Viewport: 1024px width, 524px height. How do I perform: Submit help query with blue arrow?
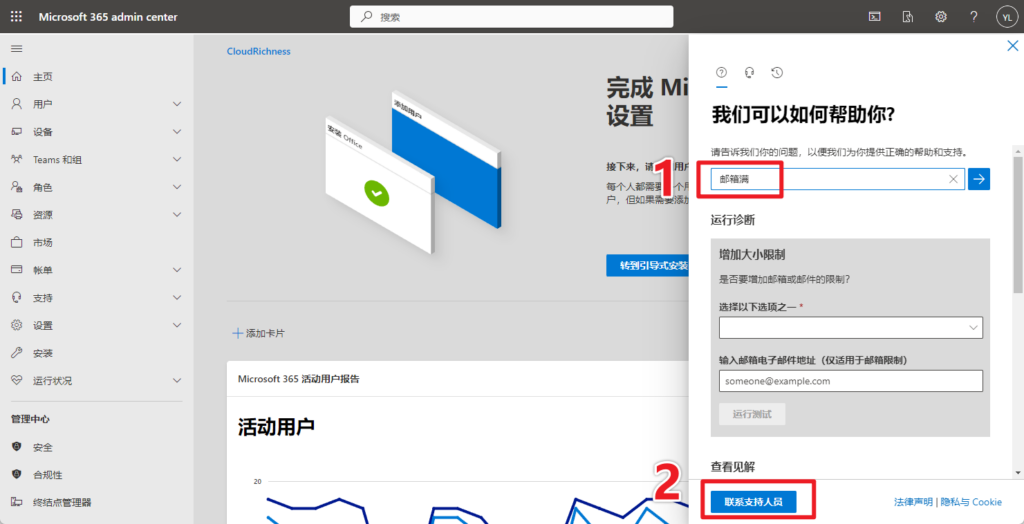point(979,179)
